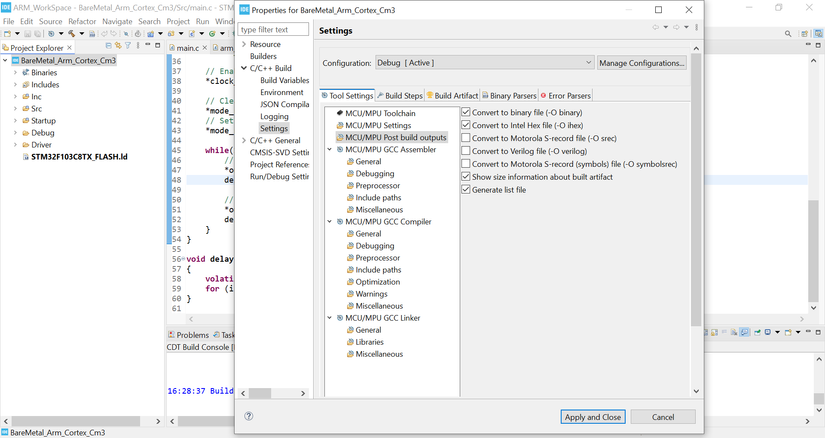
Task: Select the MCU/MPU Toolchain entry
Action: pos(379,113)
